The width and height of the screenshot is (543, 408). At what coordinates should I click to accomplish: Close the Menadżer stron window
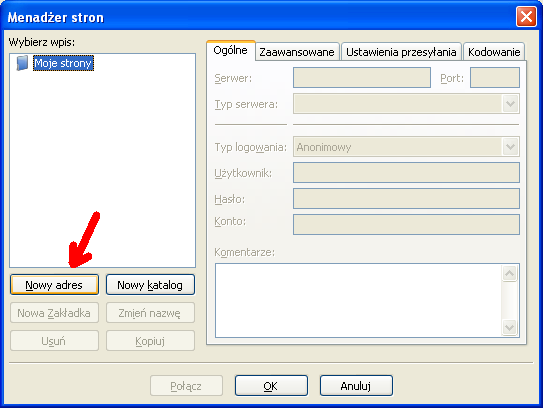tap(526, 16)
